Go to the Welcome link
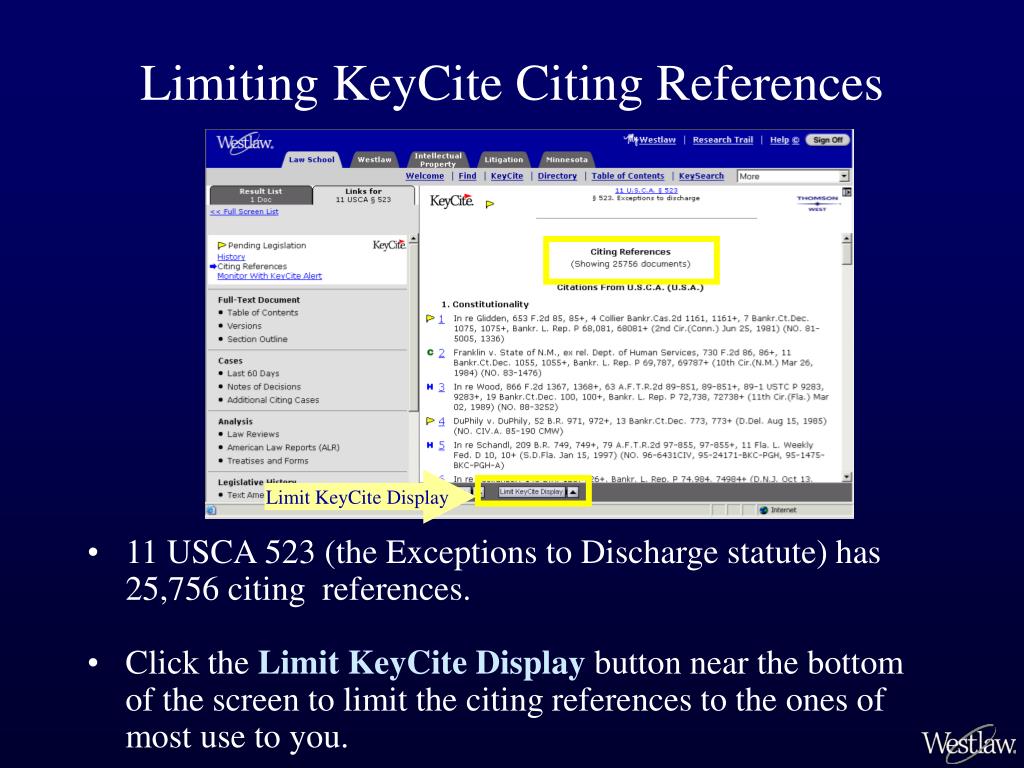This screenshot has height=768, width=1024. coord(424,176)
